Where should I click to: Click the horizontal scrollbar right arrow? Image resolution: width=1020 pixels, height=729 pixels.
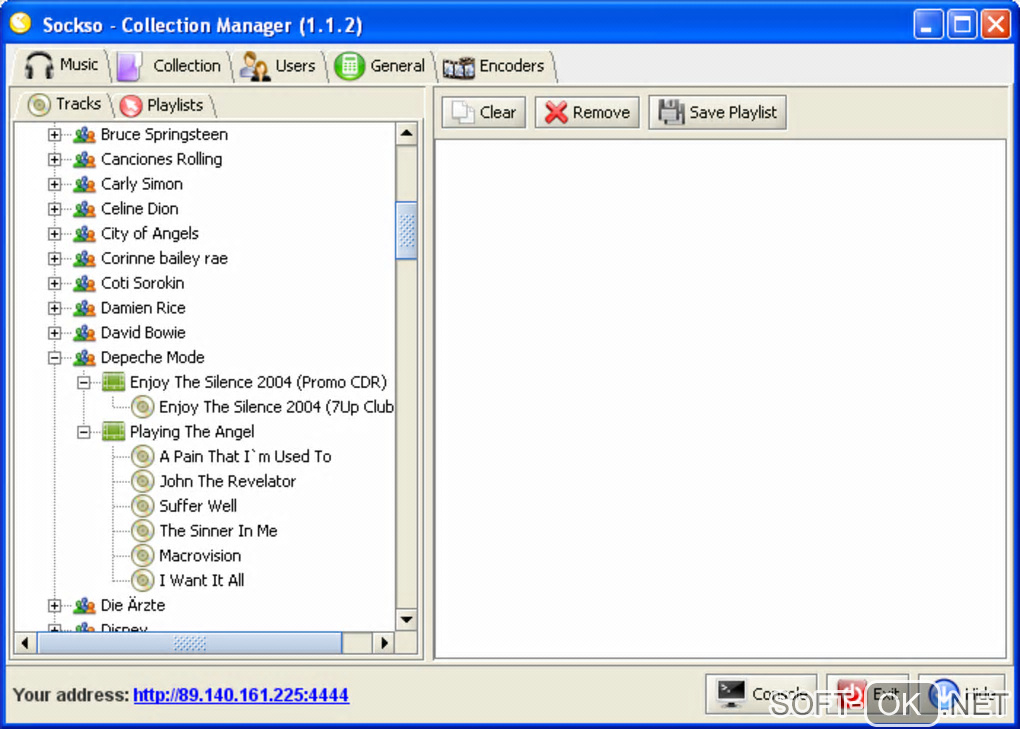[384, 643]
